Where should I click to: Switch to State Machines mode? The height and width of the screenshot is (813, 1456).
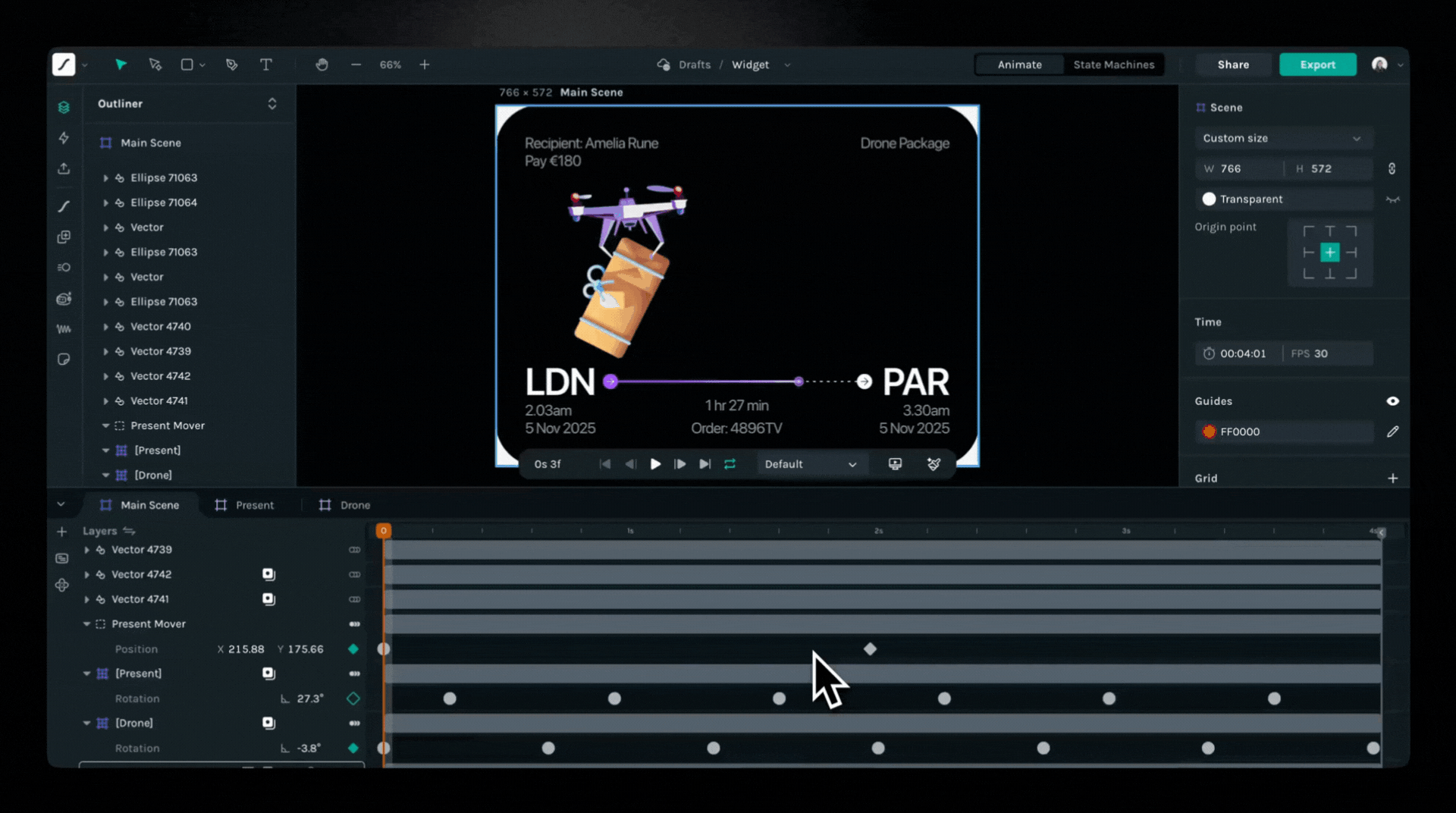point(1113,65)
